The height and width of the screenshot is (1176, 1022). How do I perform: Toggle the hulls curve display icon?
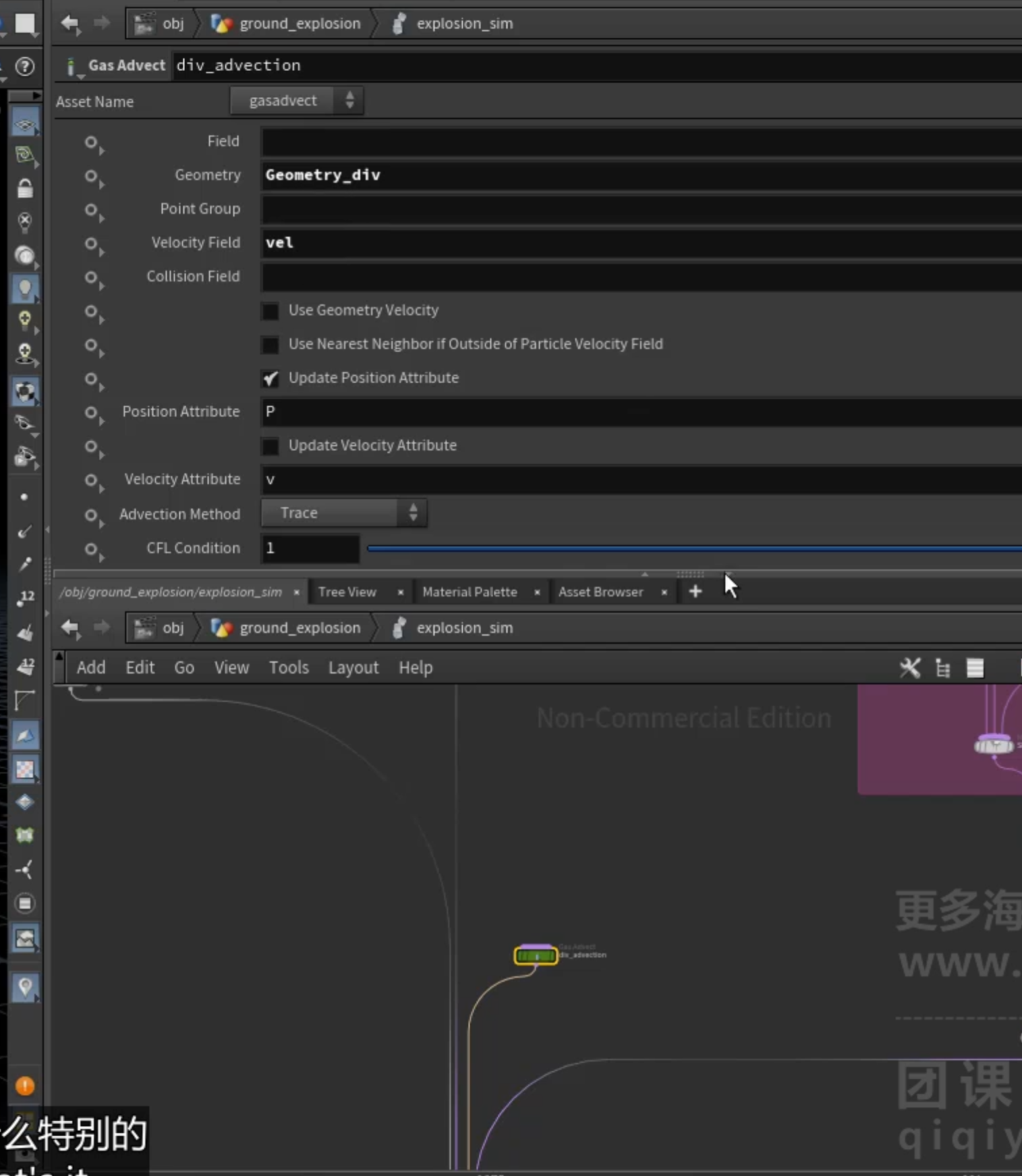(25, 700)
